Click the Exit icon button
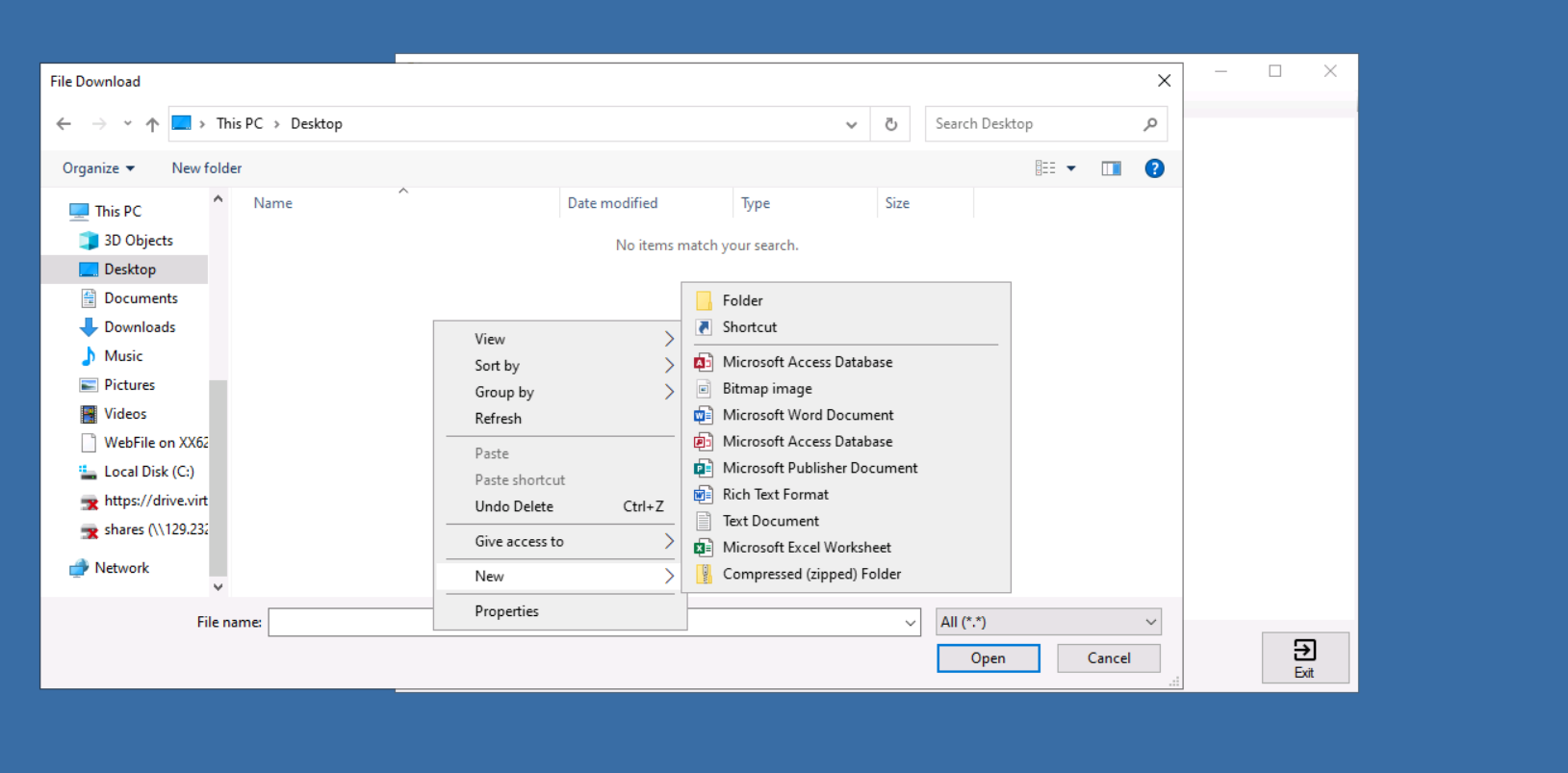The height and width of the screenshot is (773, 1568). [x=1304, y=657]
